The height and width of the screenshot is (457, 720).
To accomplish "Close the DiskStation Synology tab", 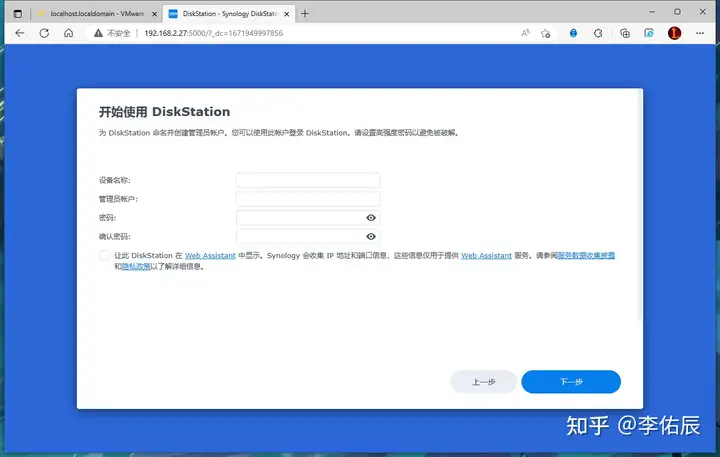I will (x=287, y=14).
